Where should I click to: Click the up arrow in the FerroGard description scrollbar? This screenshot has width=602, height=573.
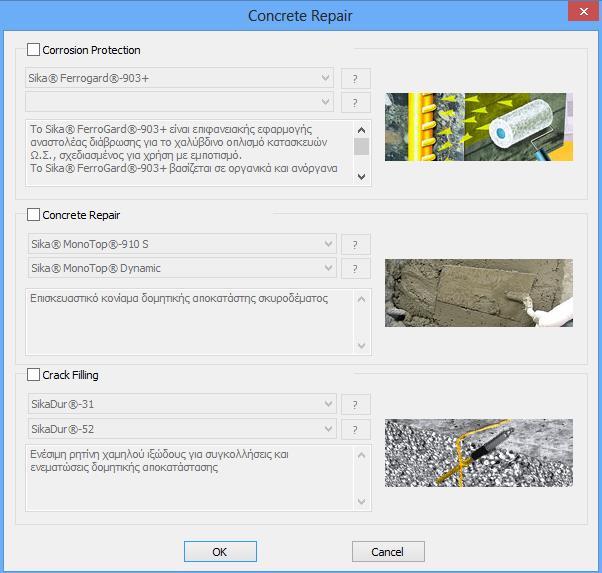pyautogui.click(x=361, y=130)
